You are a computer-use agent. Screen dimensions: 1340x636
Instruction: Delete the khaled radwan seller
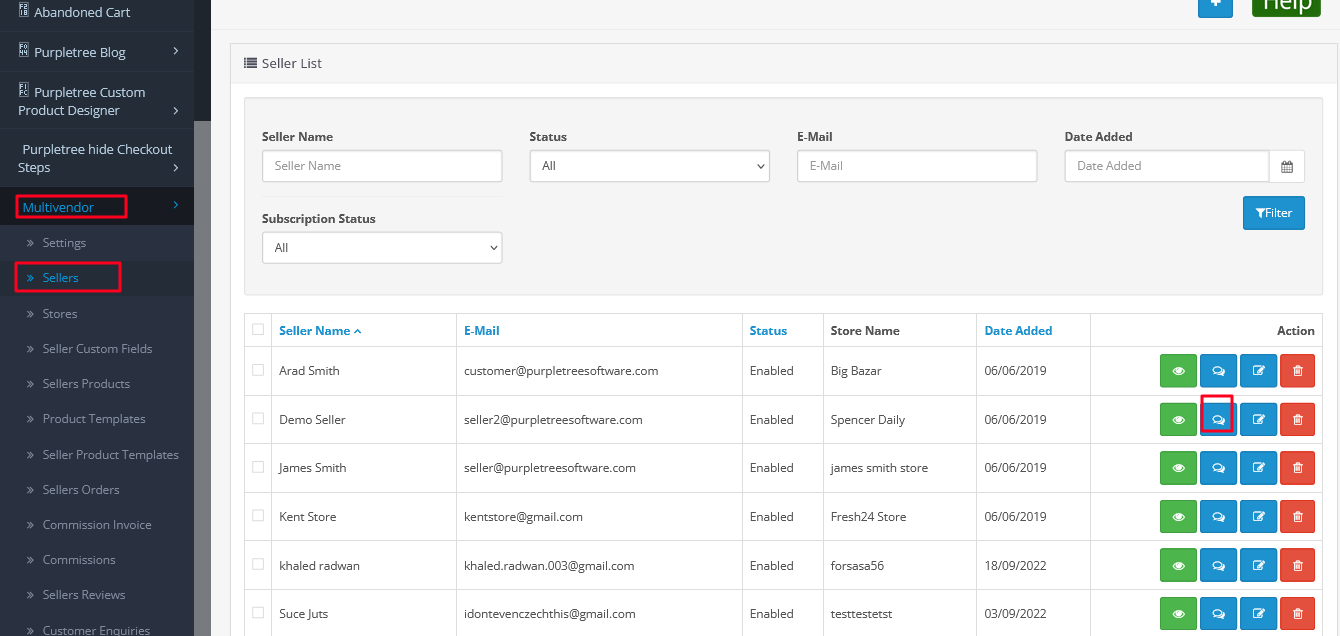tap(1298, 566)
